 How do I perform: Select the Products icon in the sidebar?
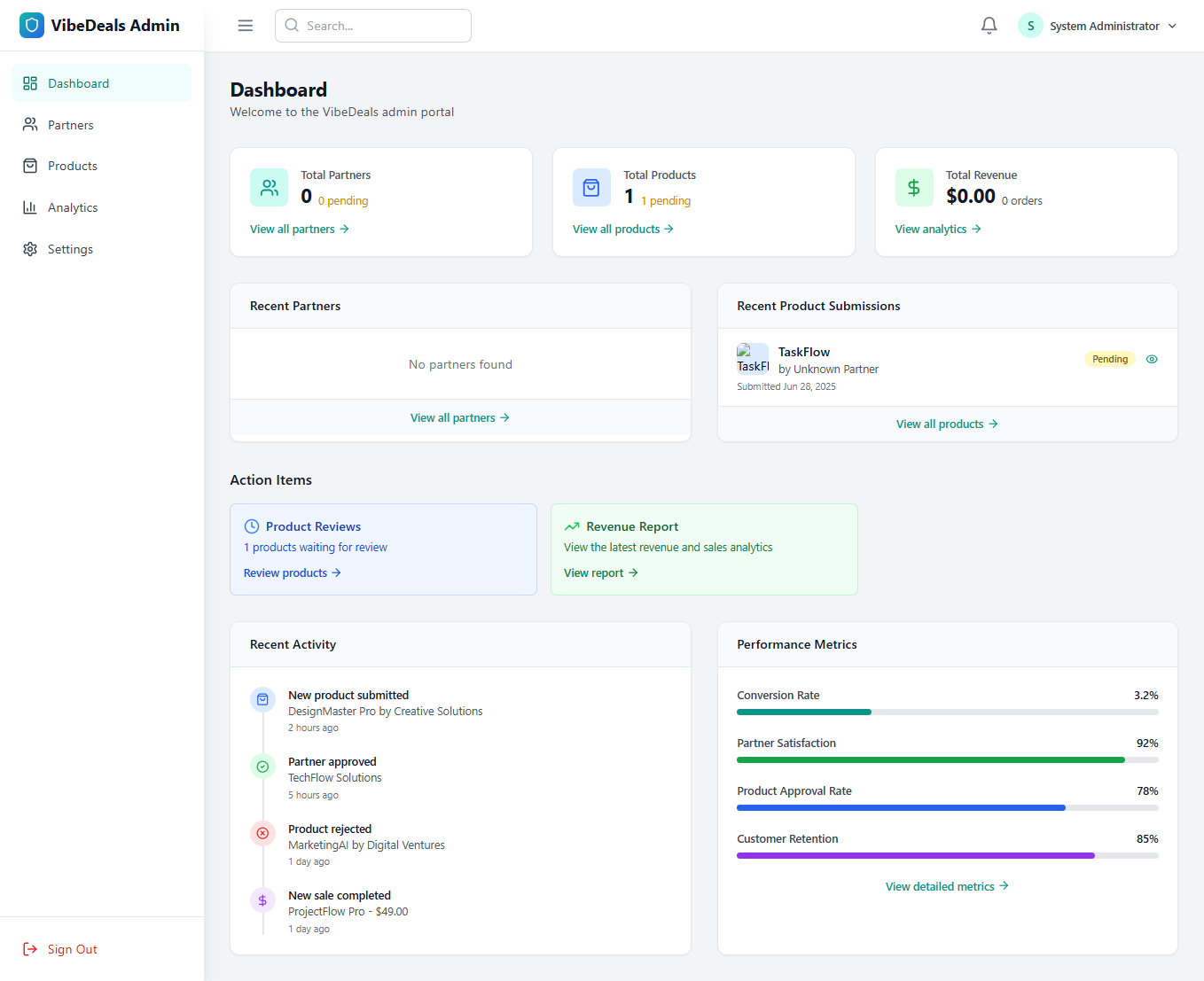(x=30, y=166)
